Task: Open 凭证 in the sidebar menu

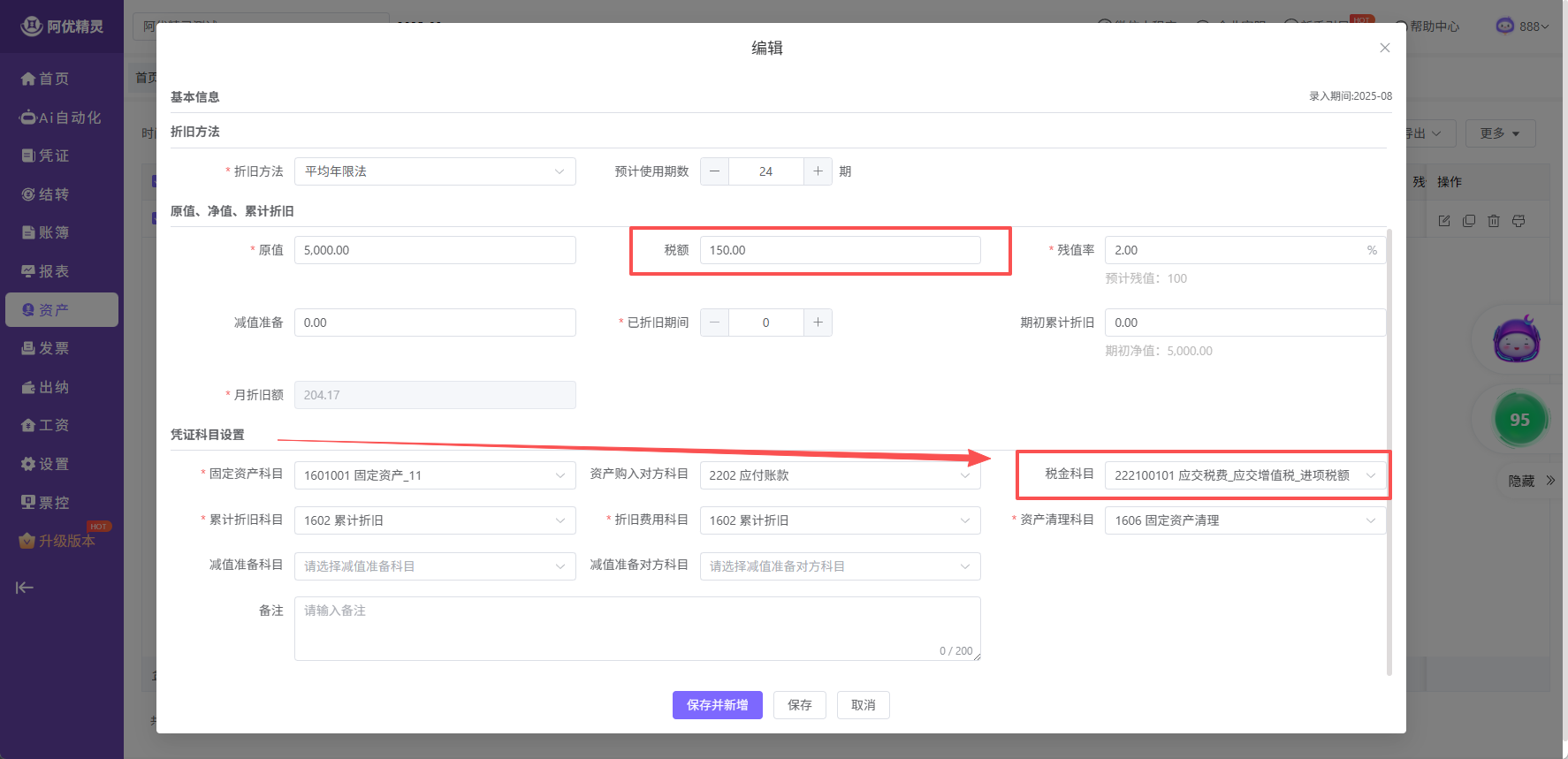Action: point(53,156)
